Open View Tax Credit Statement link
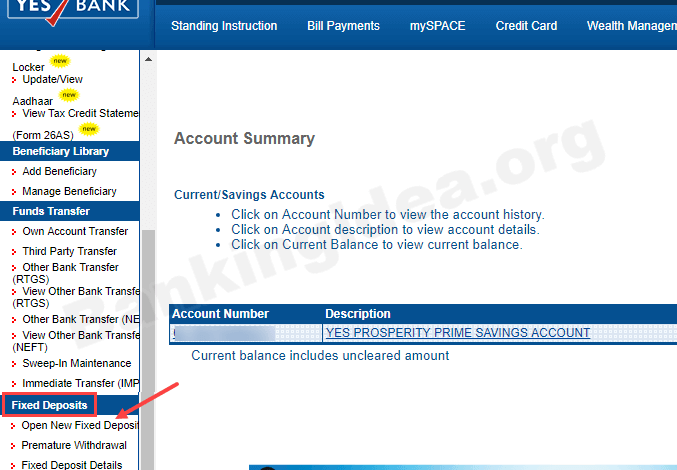 coord(81,113)
